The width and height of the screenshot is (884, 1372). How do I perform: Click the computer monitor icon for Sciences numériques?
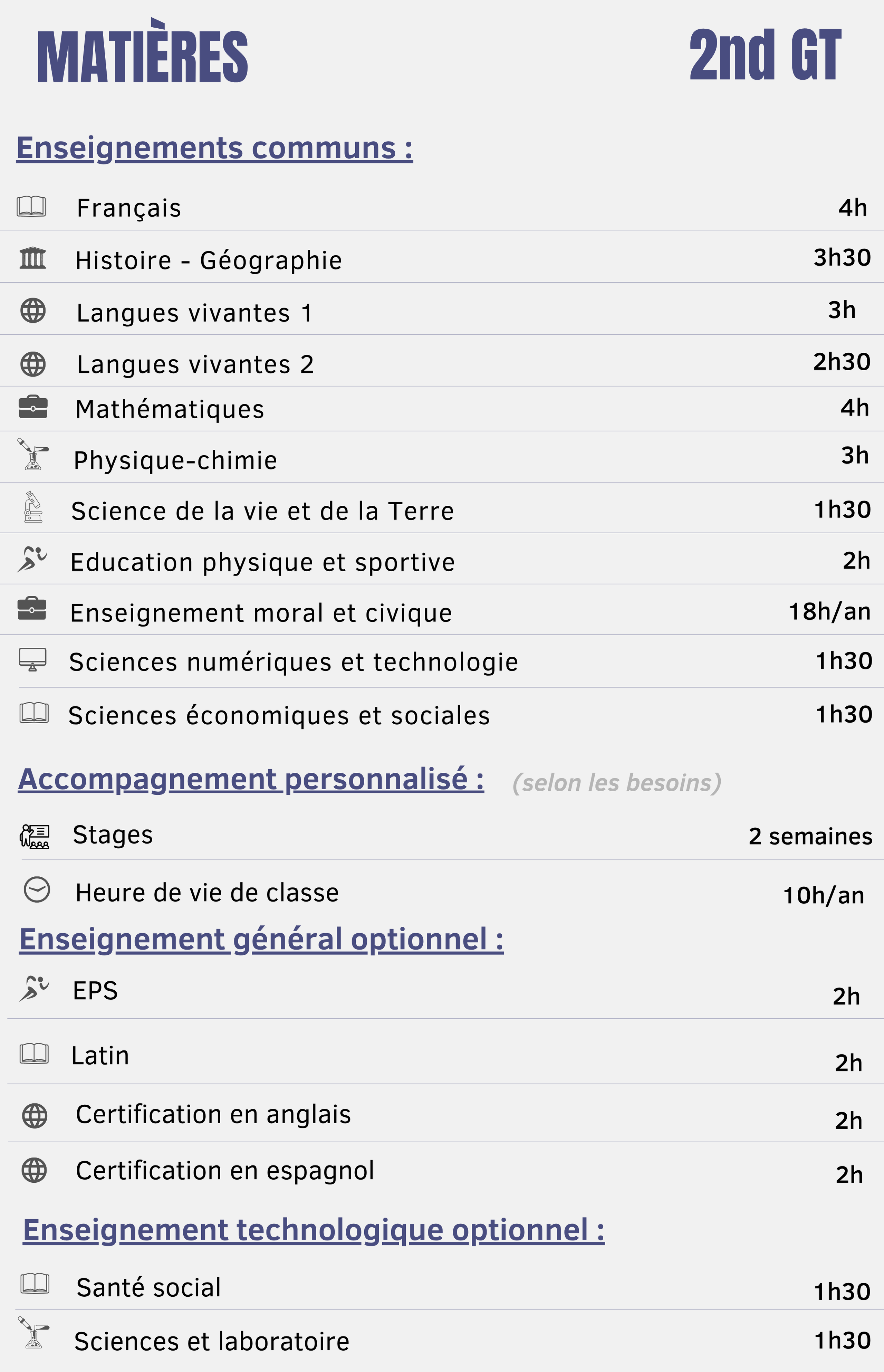[x=33, y=660]
